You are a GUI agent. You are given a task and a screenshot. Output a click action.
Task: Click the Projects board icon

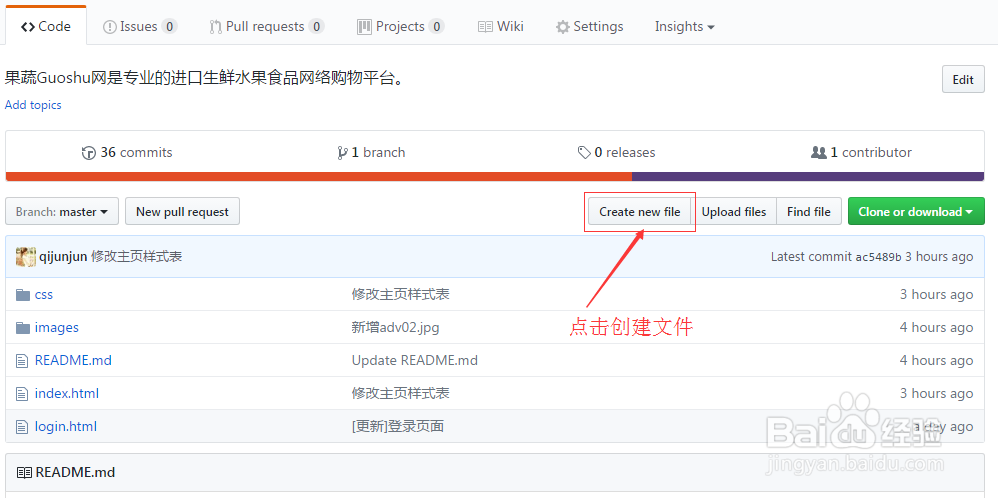tap(364, 27)
